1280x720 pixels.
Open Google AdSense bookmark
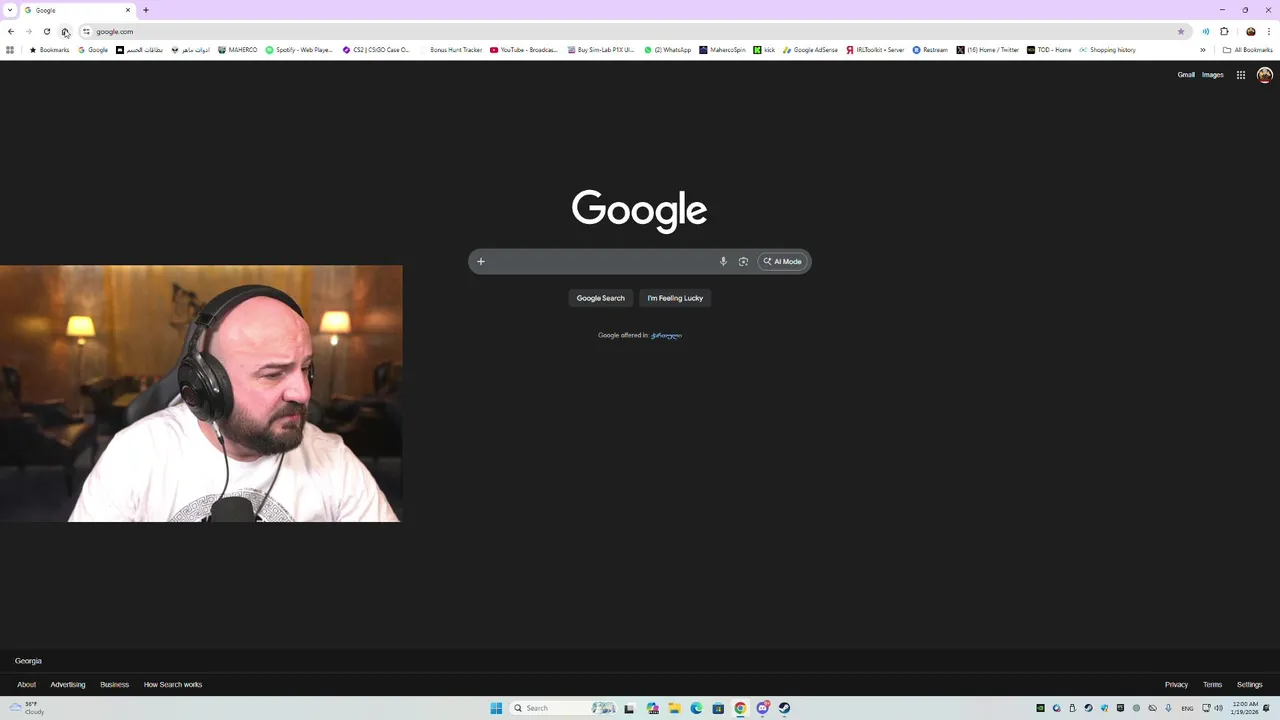(x=810, y=50)
